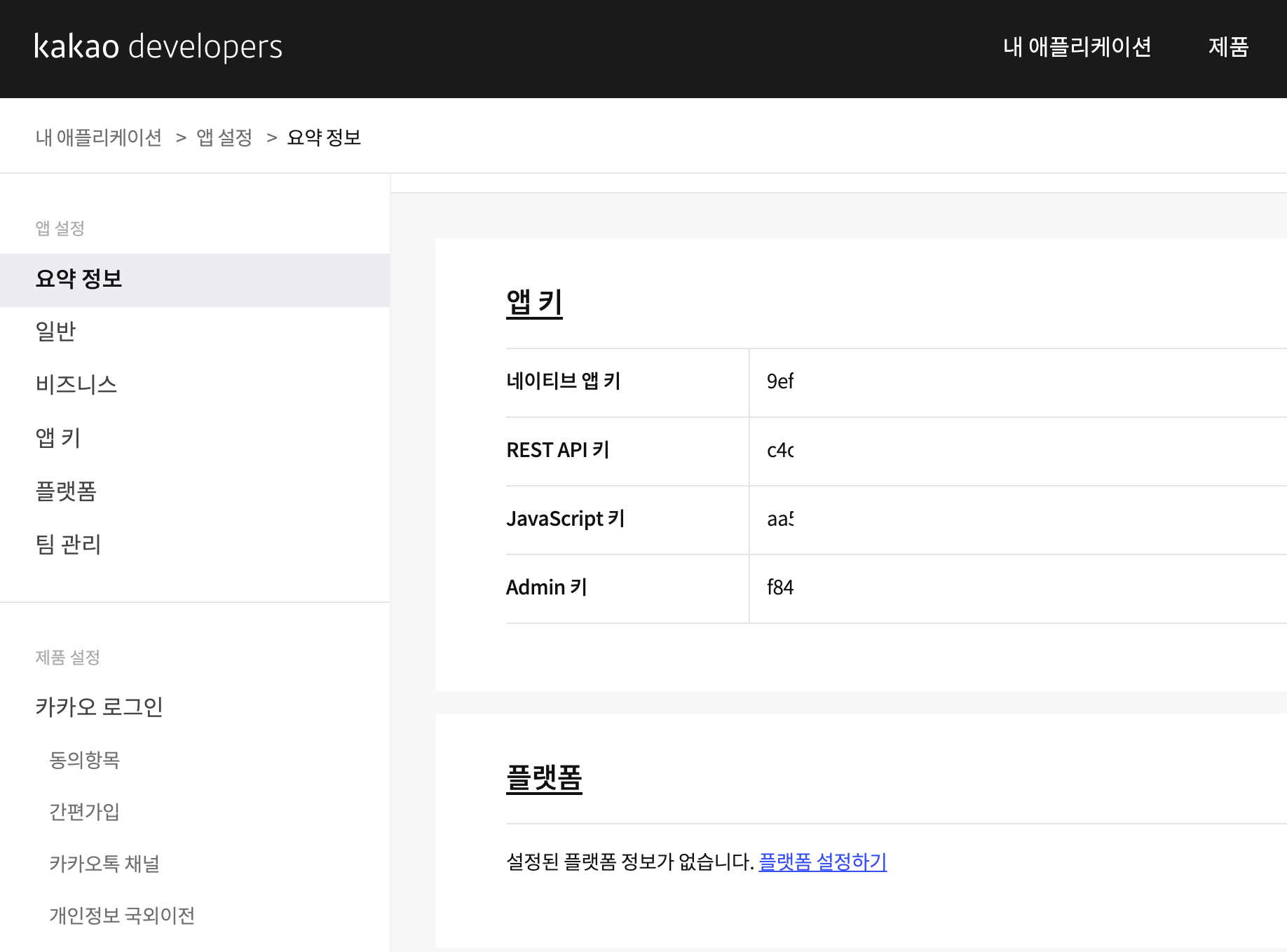1287x952 pixels.
Task: Open 플랫폼 sidebar item
Action: tap(66, 491)
